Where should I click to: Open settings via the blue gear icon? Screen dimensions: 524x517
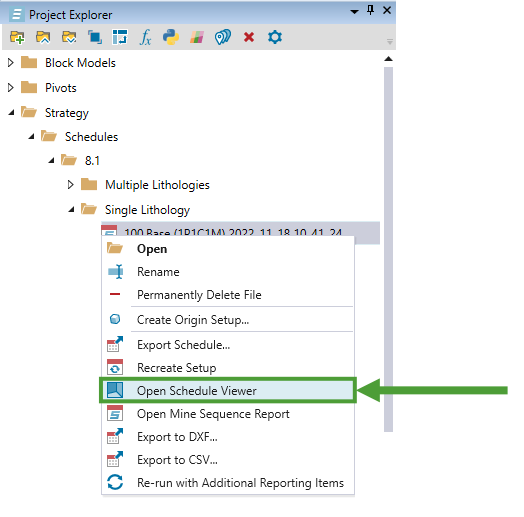pos(275,37)
